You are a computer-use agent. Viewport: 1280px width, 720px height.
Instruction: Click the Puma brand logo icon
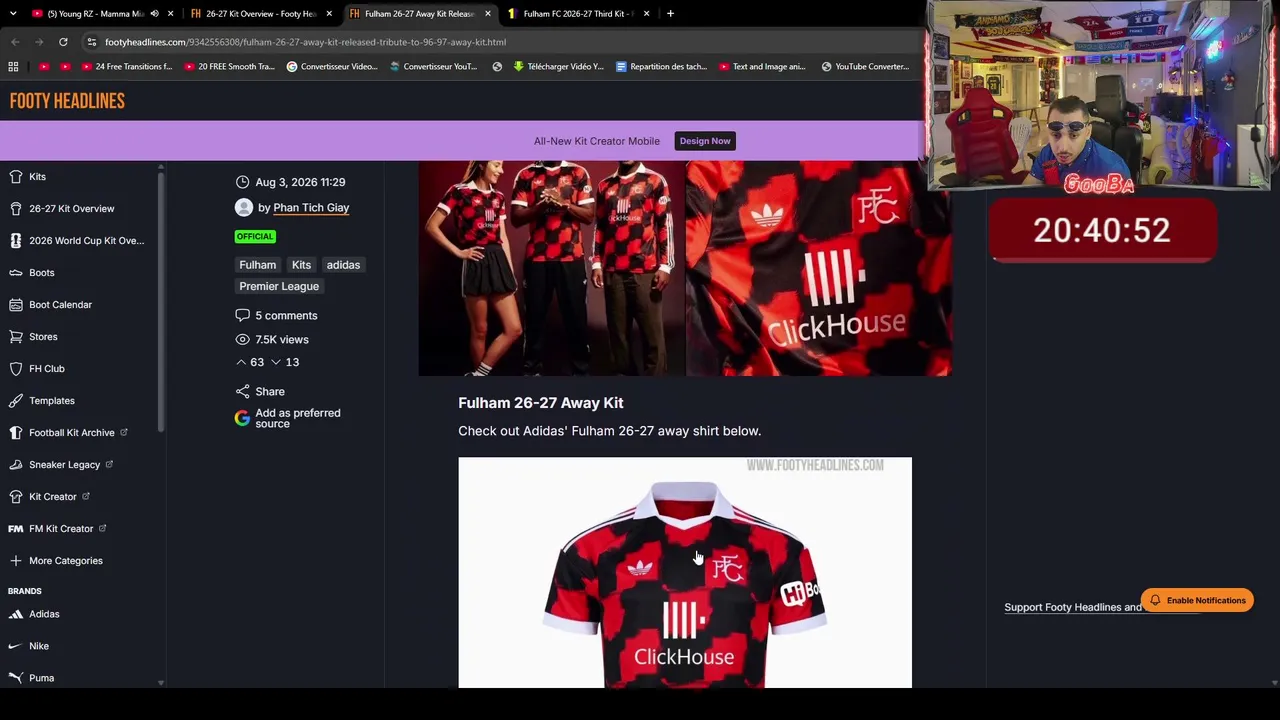pyautogui.click(x=15, y=678)
